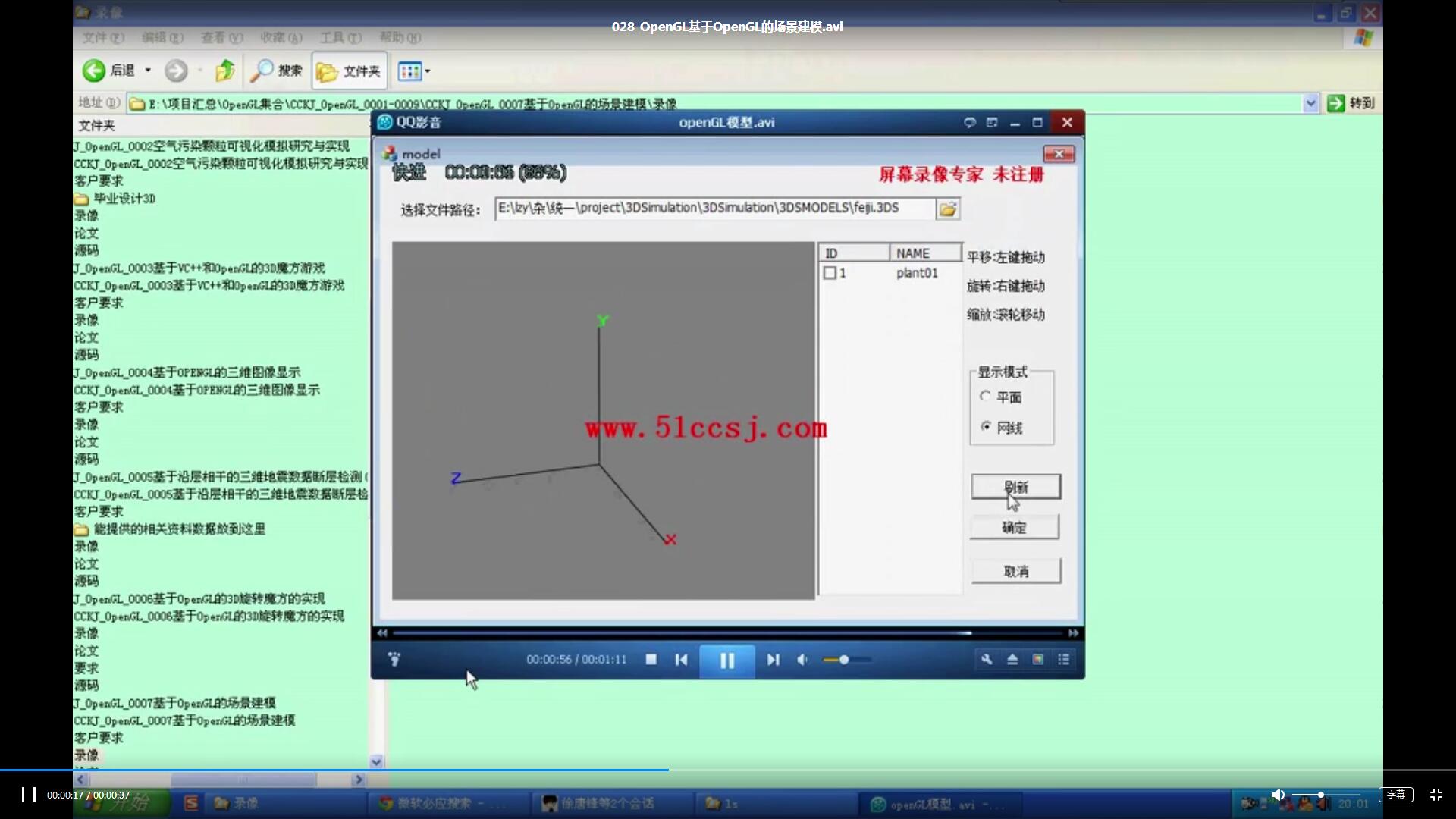Open the Views dropdown arrow

428,71
